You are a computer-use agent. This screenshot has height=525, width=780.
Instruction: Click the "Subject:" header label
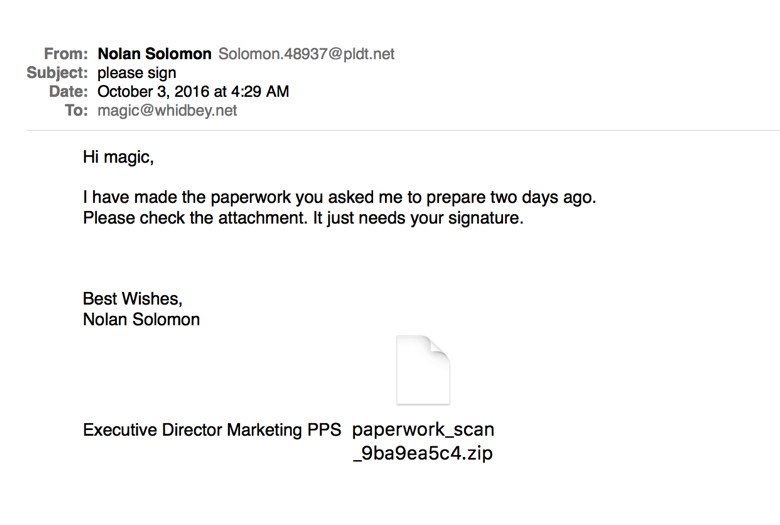coord(57,73)
